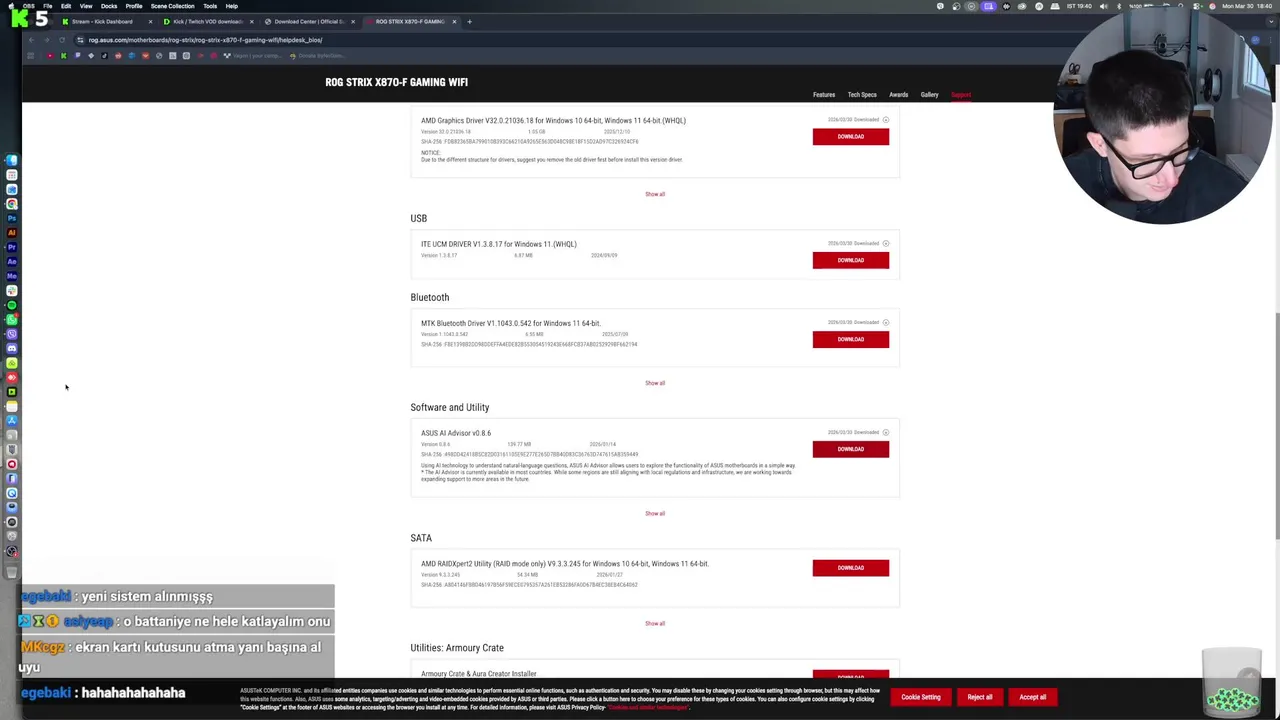
Task: Open Chrome from the dock
Action: pos(11,203)
